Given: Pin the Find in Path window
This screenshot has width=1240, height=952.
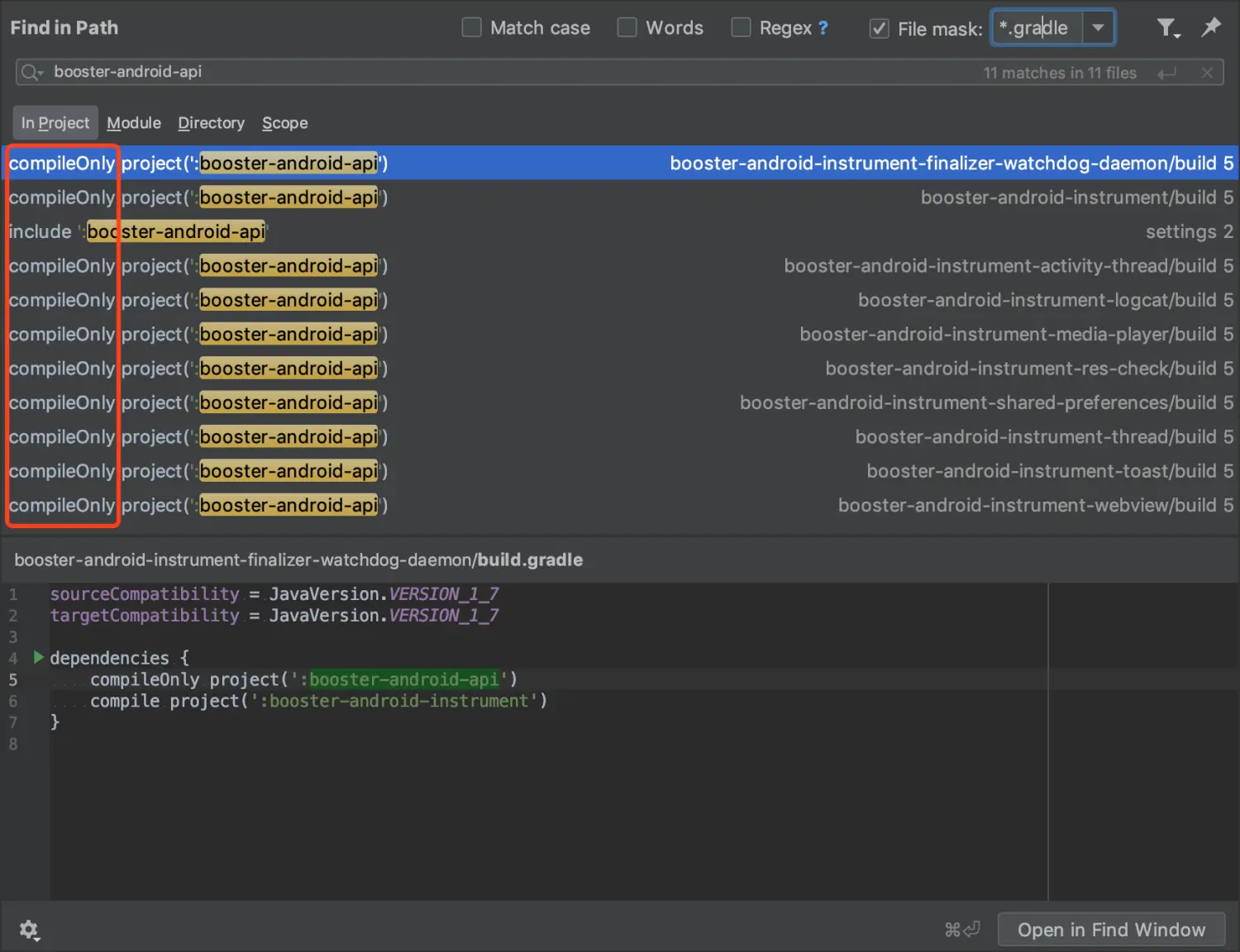Looking at the screenshot, I should tap(1211, 27).
